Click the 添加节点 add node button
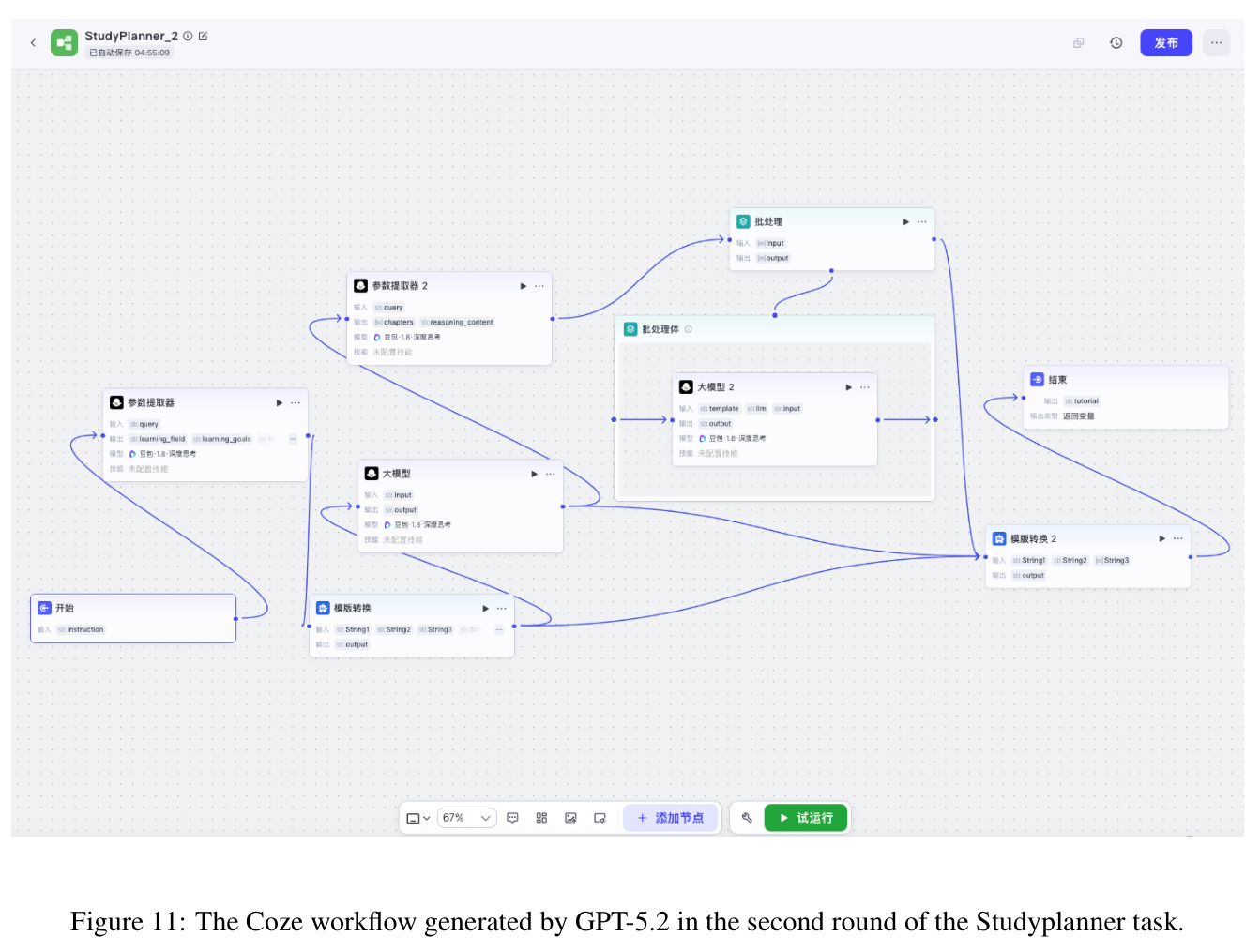 671,818
